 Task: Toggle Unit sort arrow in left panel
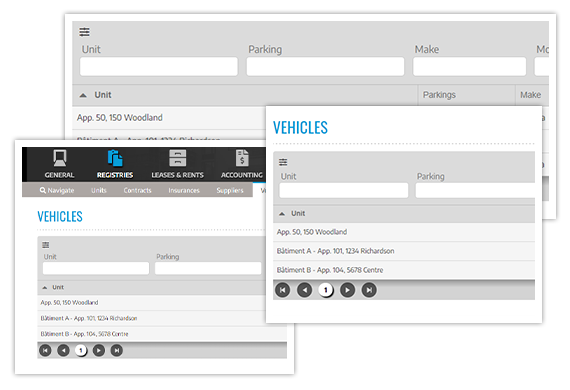[45, 288]
